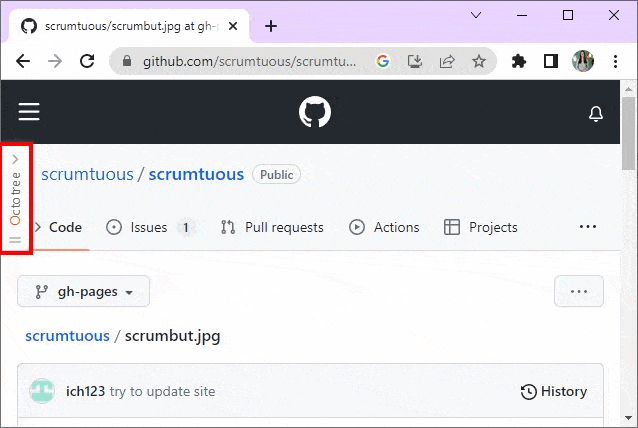Open the Pull requests tab
Image resolution: width=638 pixels, height=428 pixels.
[x=272, y=227]
